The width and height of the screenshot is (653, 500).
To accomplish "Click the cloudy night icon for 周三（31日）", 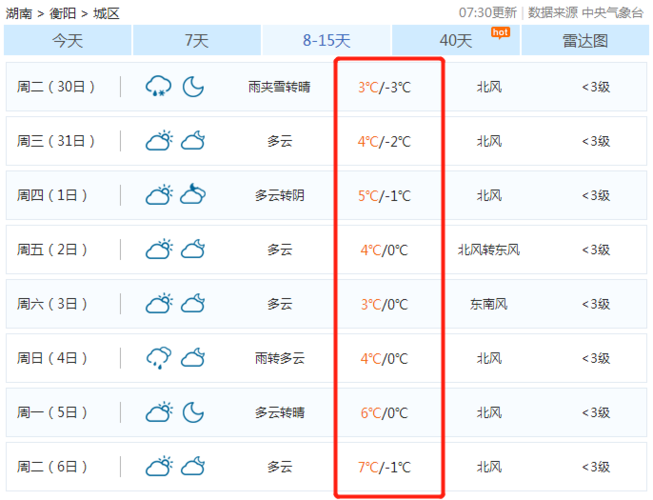I will pyautogui.click(x=193, y=141).
